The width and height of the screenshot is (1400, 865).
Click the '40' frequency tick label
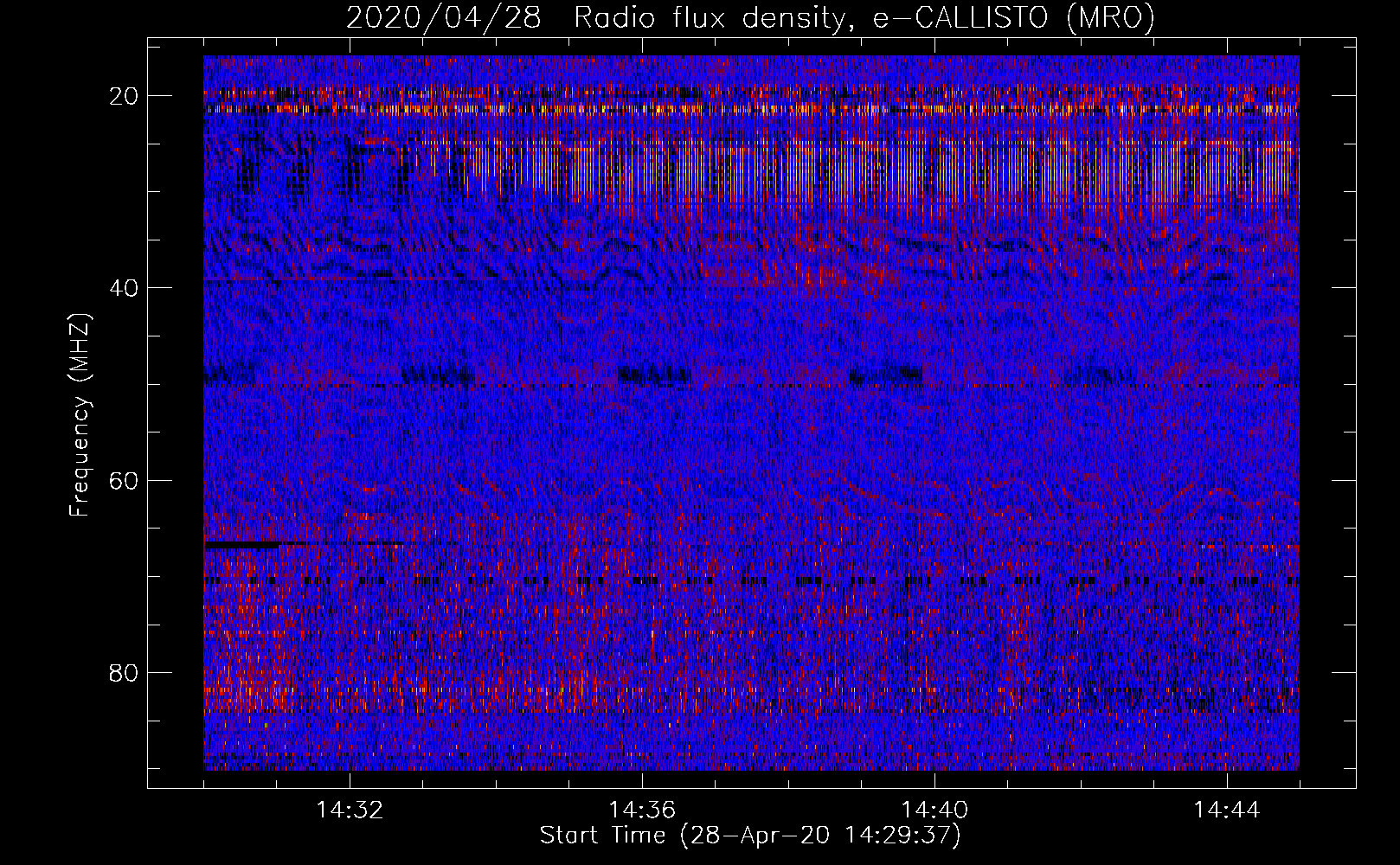point(125,287)
